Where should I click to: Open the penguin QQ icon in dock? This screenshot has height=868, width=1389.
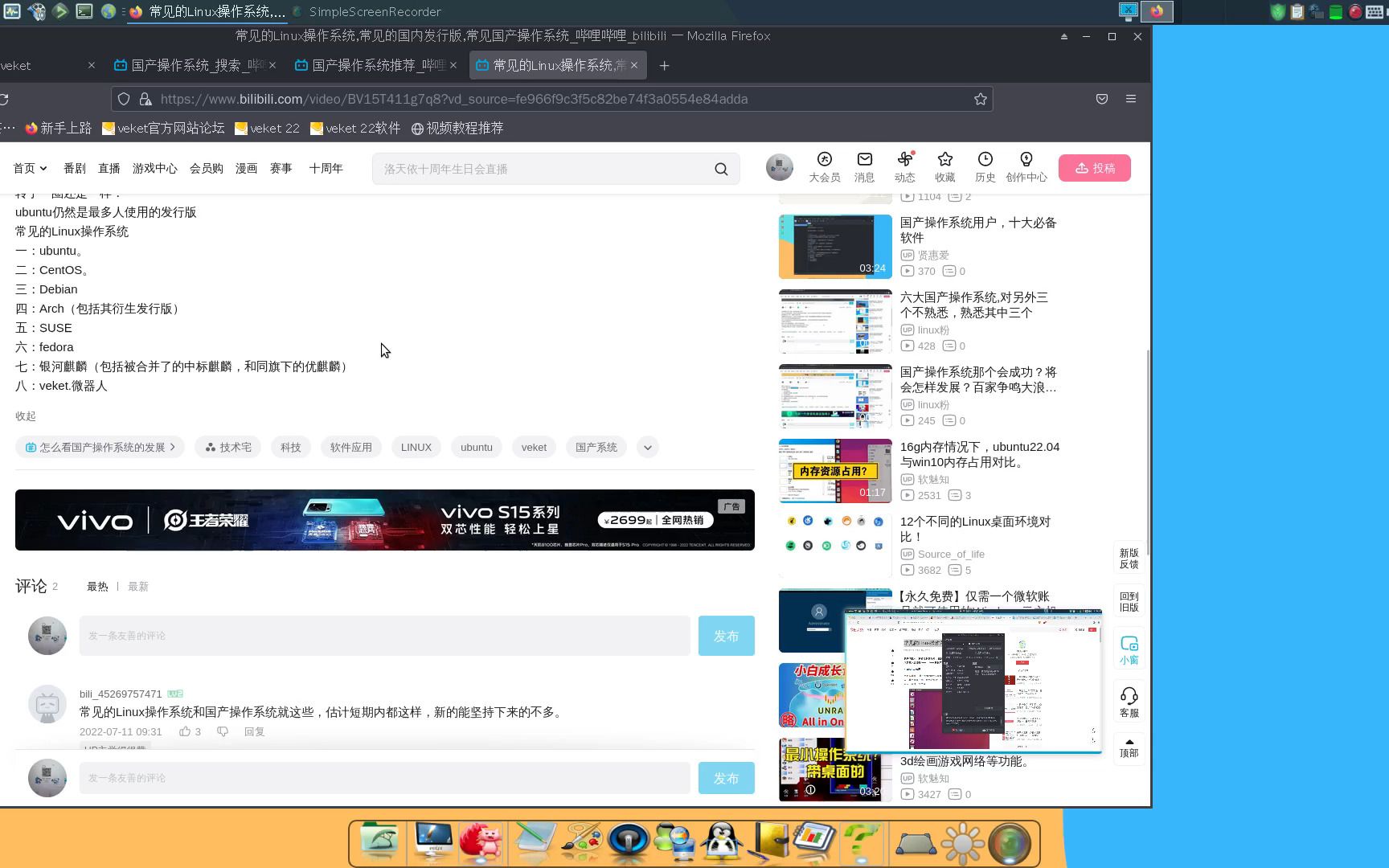pos(721,842)
